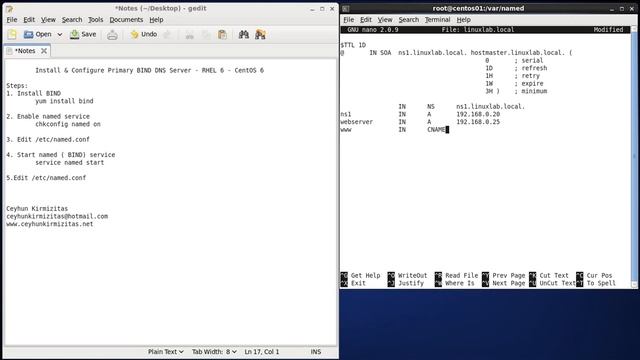Click the terminal vertical scrollbar
640x360 pixels.
click(634, 157)
